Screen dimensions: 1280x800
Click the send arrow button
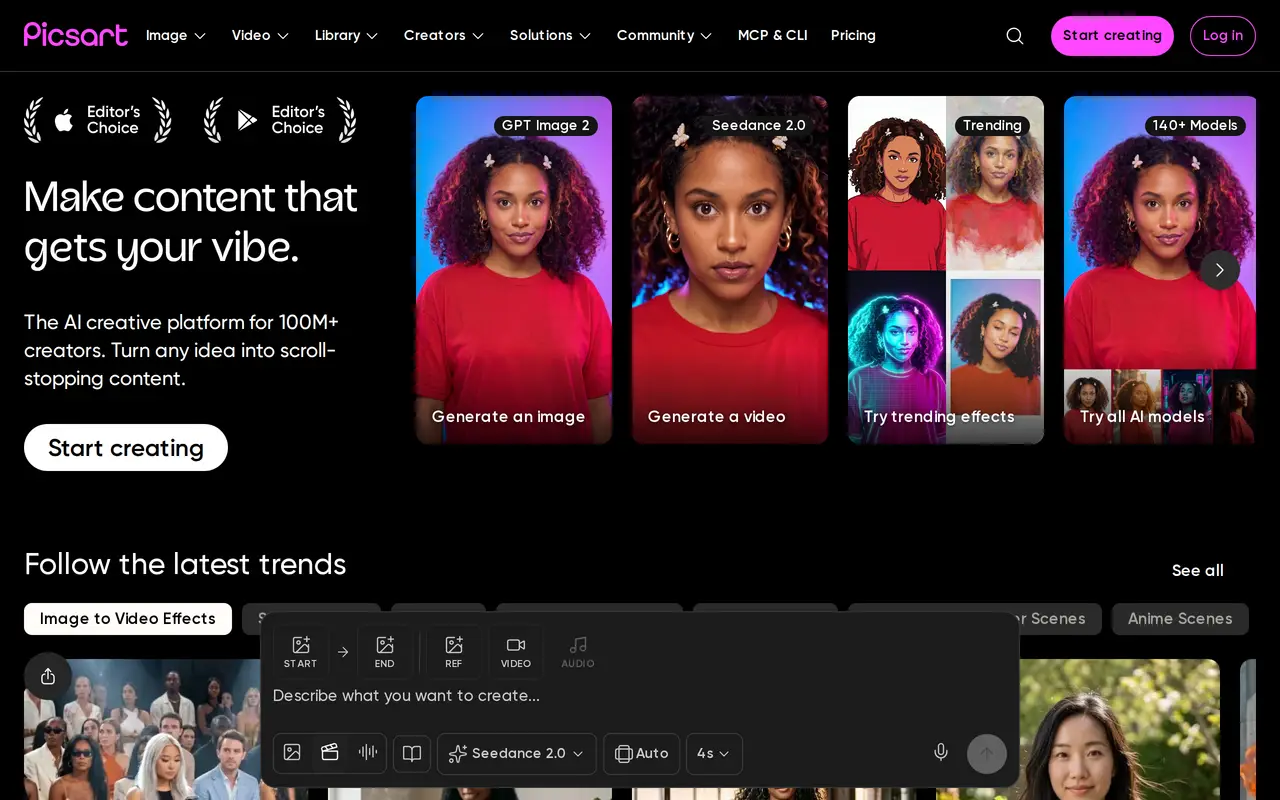tap(987, 754)
